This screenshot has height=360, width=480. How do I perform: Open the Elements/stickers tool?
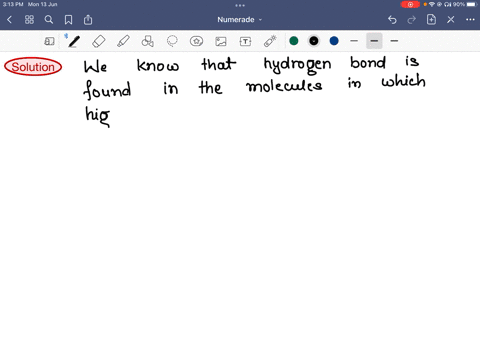point(196,41)
